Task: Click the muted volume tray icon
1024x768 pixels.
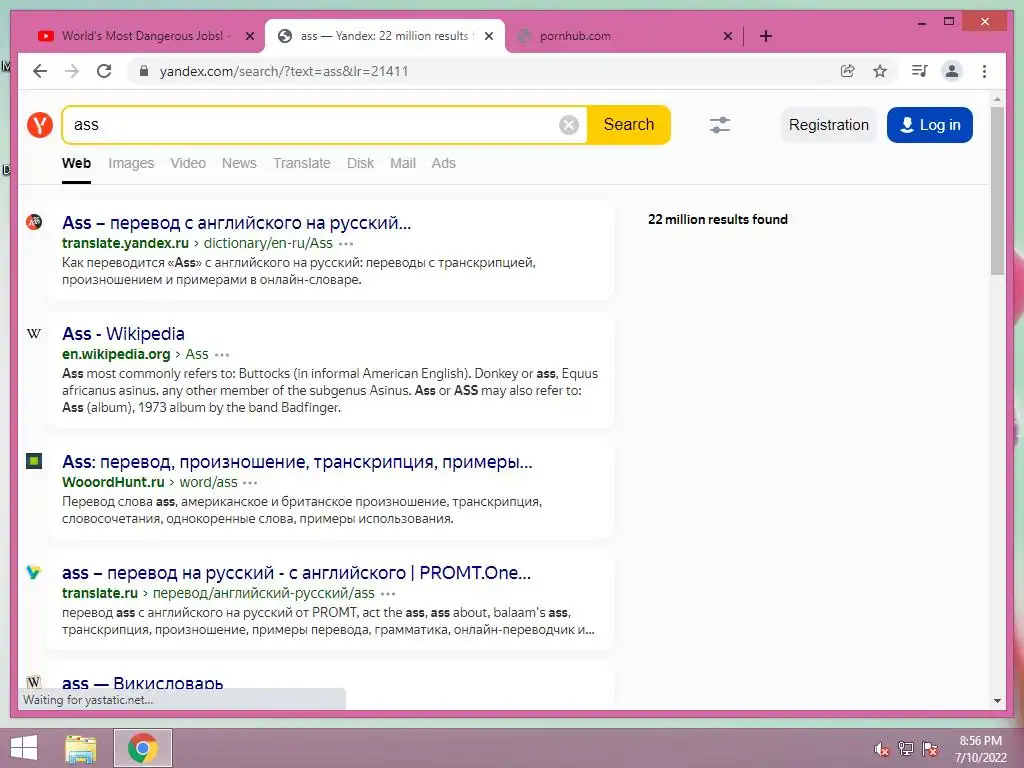Action: (x=881, y=749)
